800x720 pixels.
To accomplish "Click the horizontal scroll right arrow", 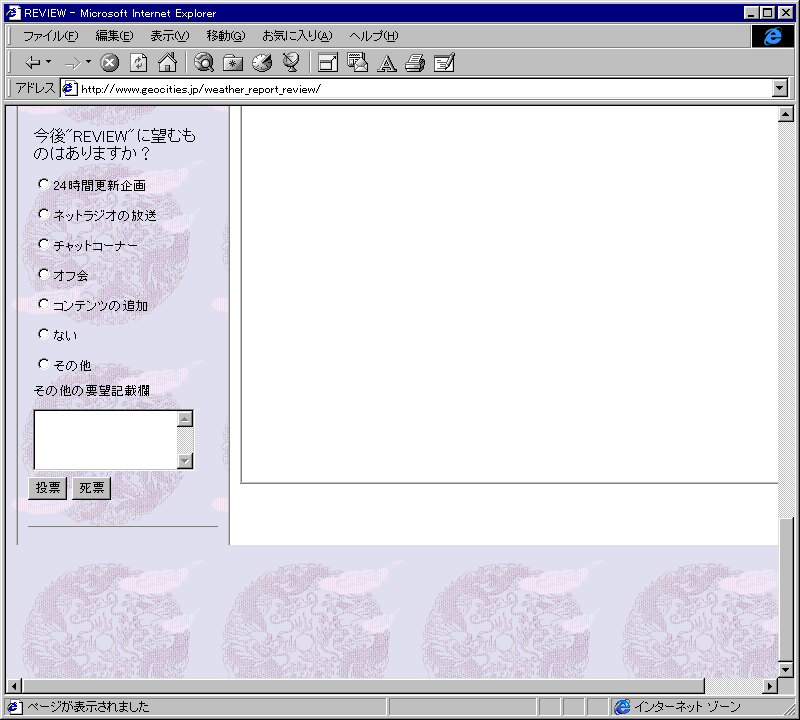I will (x=770, y=686).
